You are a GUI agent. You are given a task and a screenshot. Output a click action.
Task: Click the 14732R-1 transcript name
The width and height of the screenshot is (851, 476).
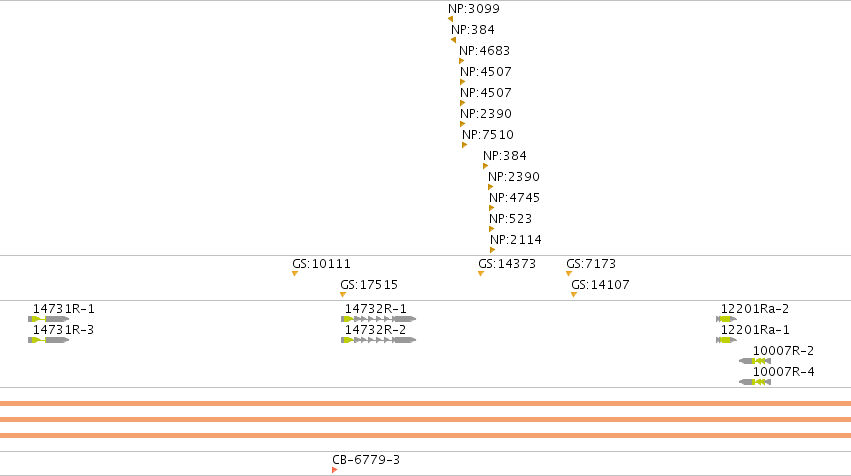click(x=376, y=309)
